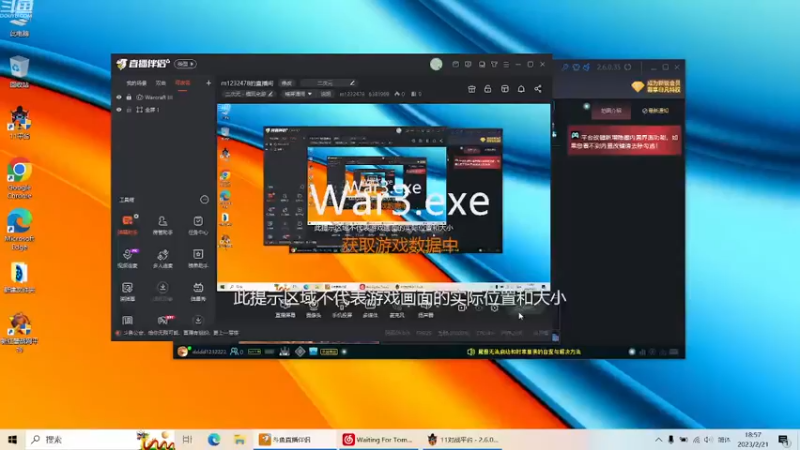Click the padlock icon above preview
The image size is (800, 450).
click(x=488, y=89)
